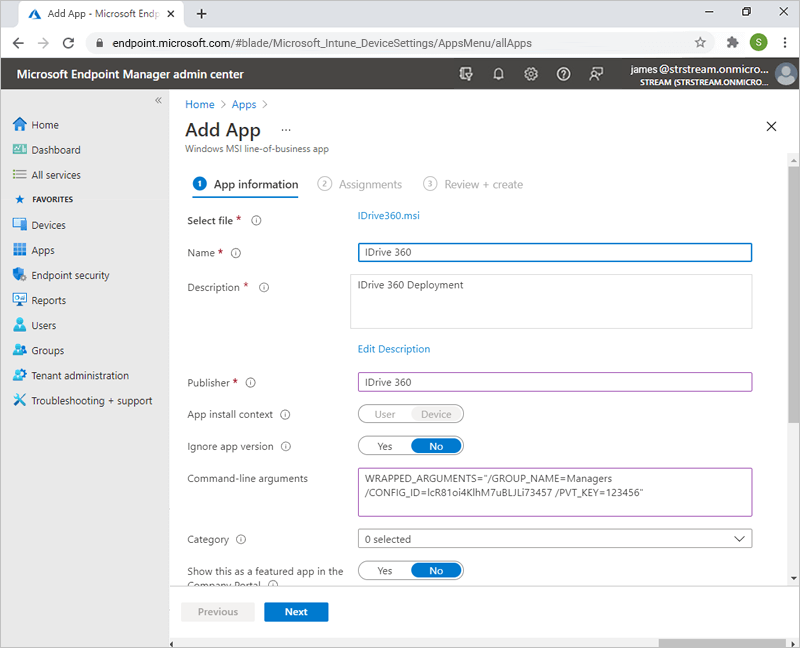The image size is (800, 648).
Task: Open the Edit Description link
Action: 394,349
